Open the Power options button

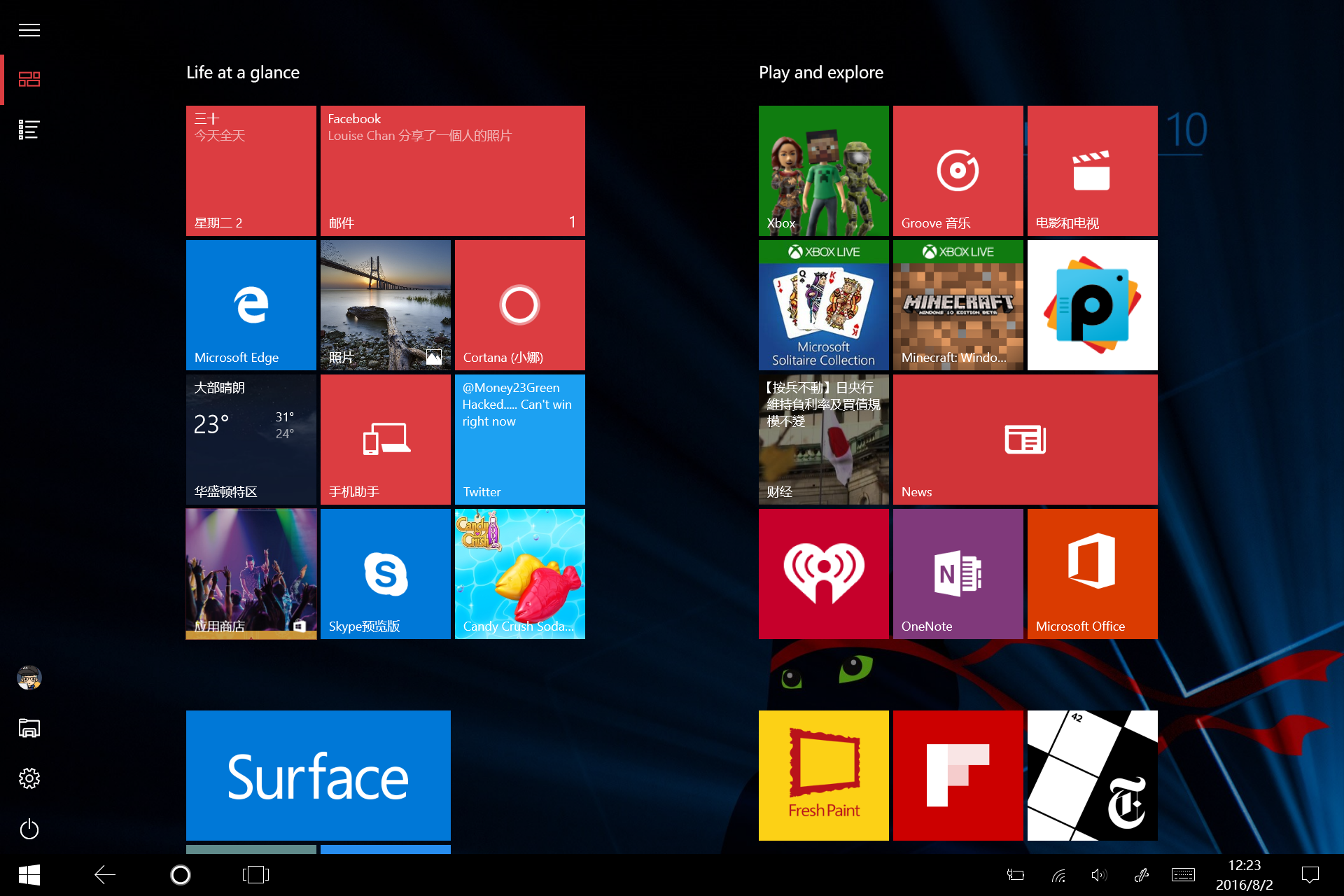[29, 829]
